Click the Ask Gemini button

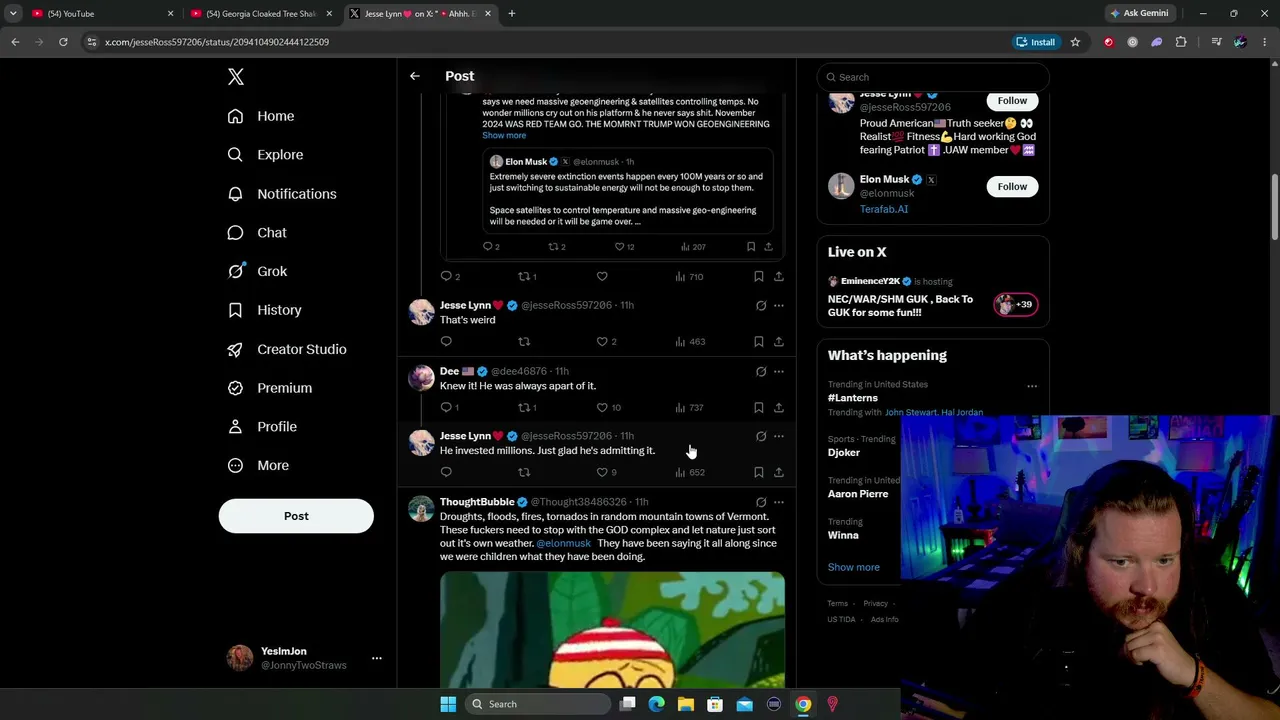pyautogui.click(x=1139, y=14)
